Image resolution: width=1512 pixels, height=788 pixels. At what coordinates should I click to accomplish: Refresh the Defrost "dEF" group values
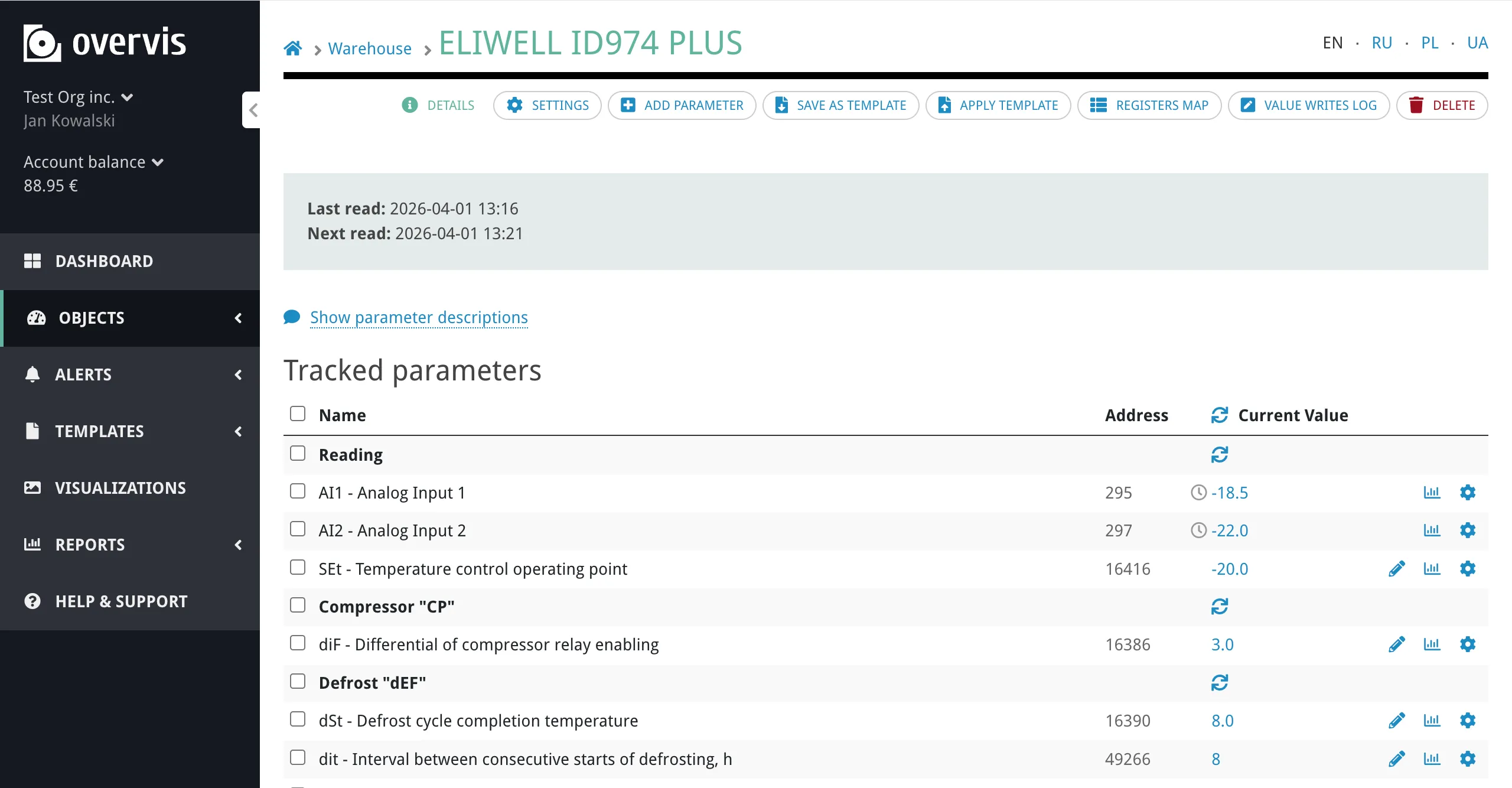[1220, 683]
